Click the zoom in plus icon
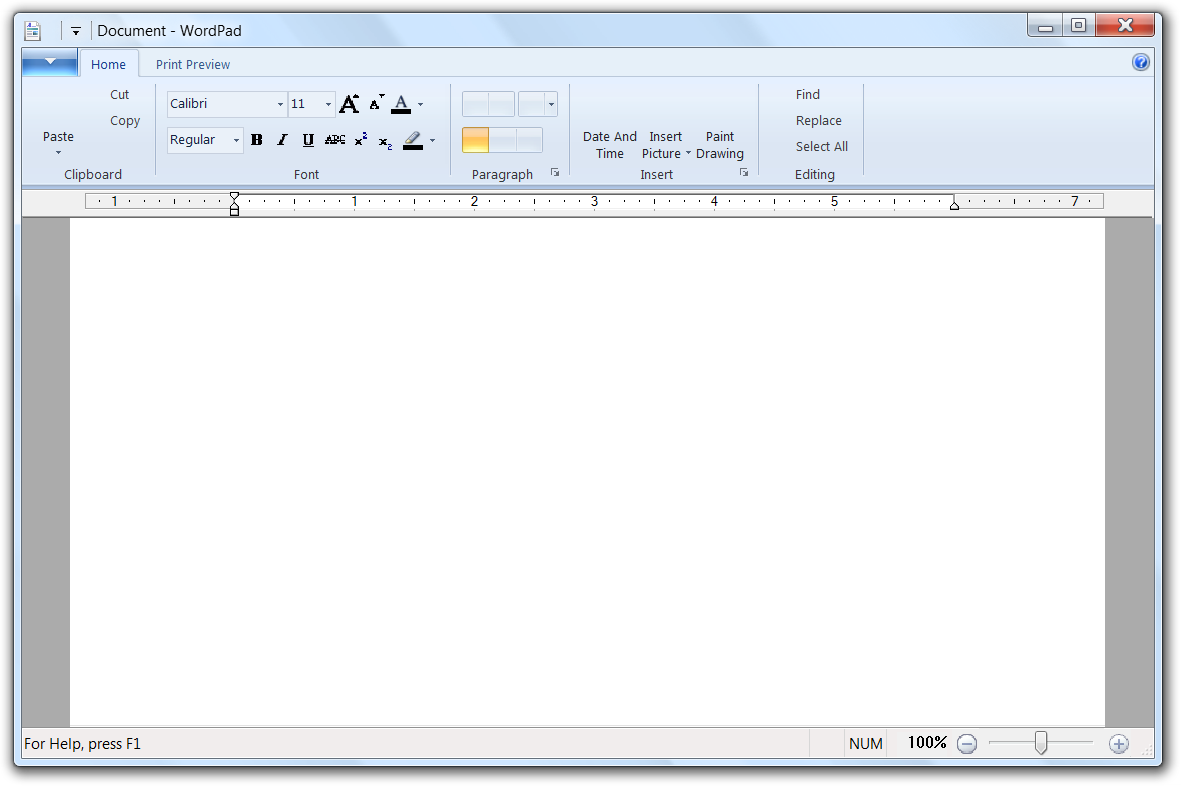1181x786 pixels. [x=1119, y=745]
